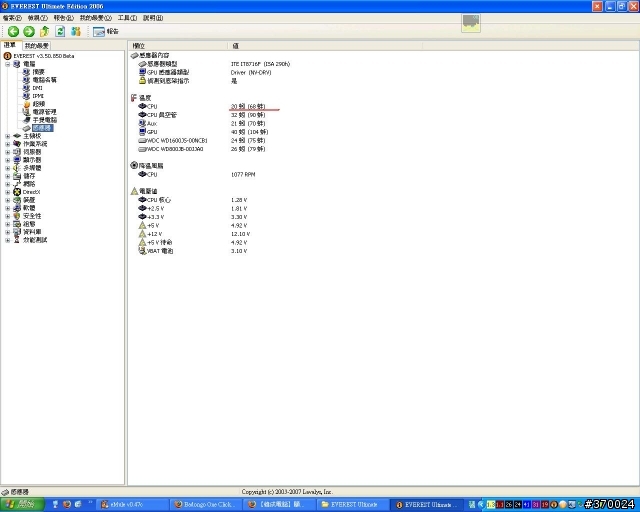This screenshot has width=640, height=512.
Task: Select the IPMI tree item
Action: 38,96
